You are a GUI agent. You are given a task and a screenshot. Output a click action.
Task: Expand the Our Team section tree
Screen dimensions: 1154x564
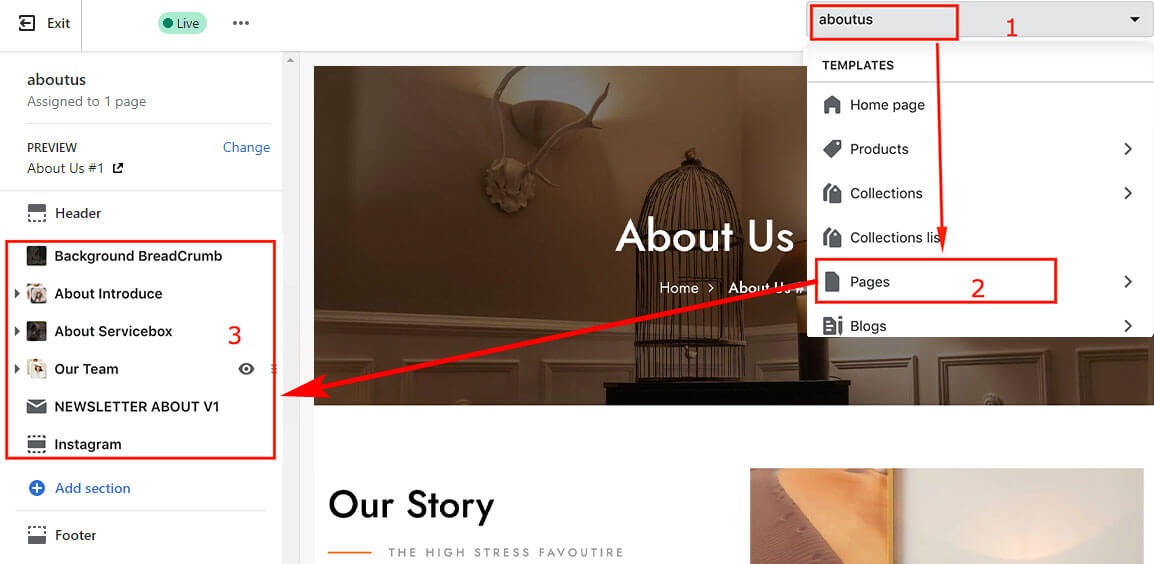(x=17, y=369)
